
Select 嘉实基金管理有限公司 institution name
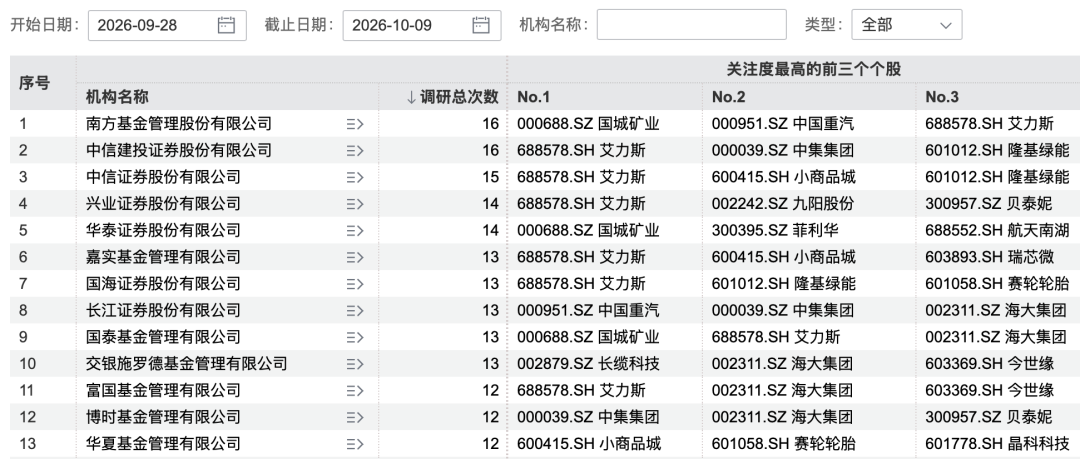163,257
